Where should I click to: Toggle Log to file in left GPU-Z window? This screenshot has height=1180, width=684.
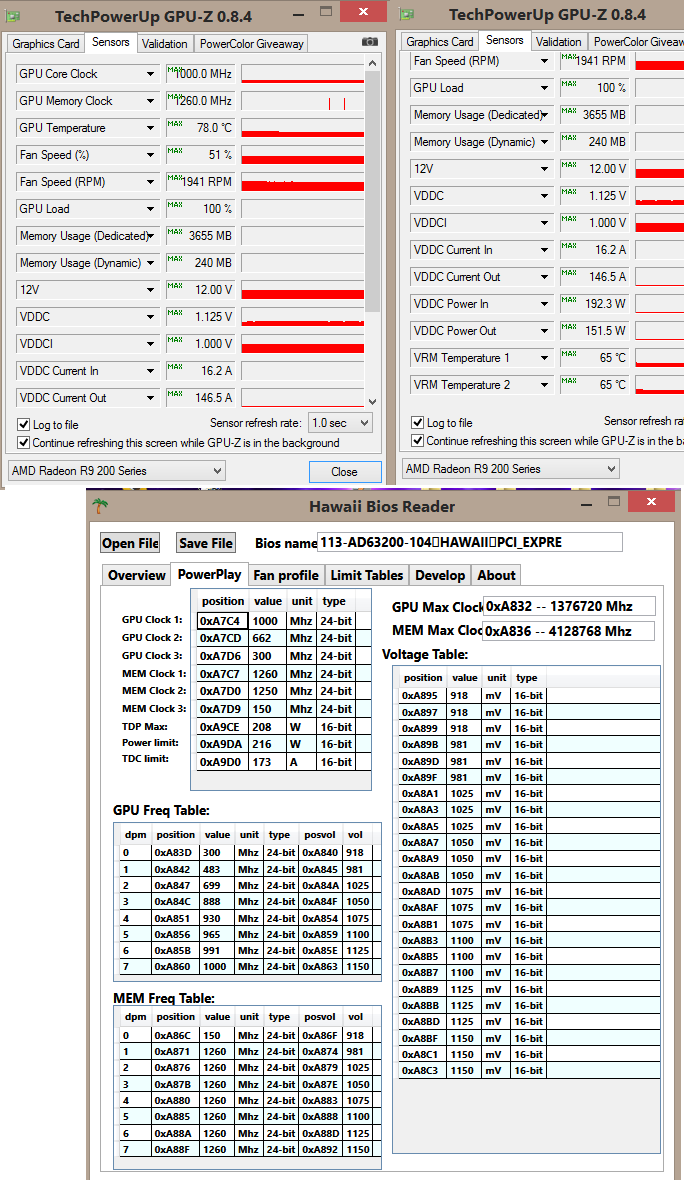click(24, 424)
